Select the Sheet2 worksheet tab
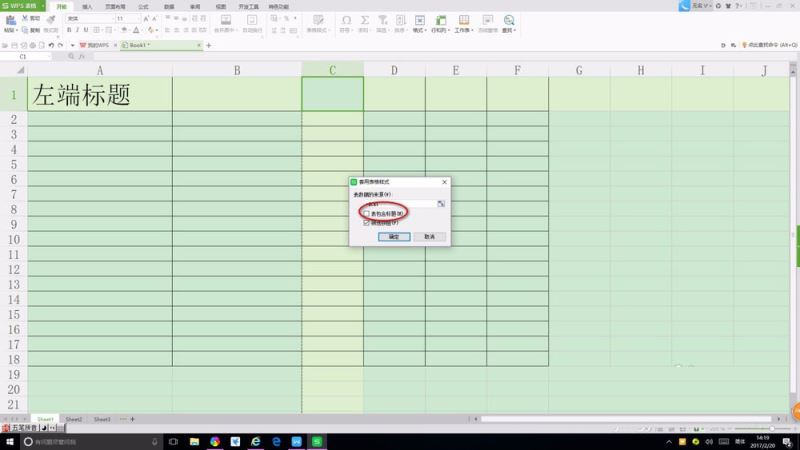This screenshot has height=450, width=800. click(x=73, y=419)
